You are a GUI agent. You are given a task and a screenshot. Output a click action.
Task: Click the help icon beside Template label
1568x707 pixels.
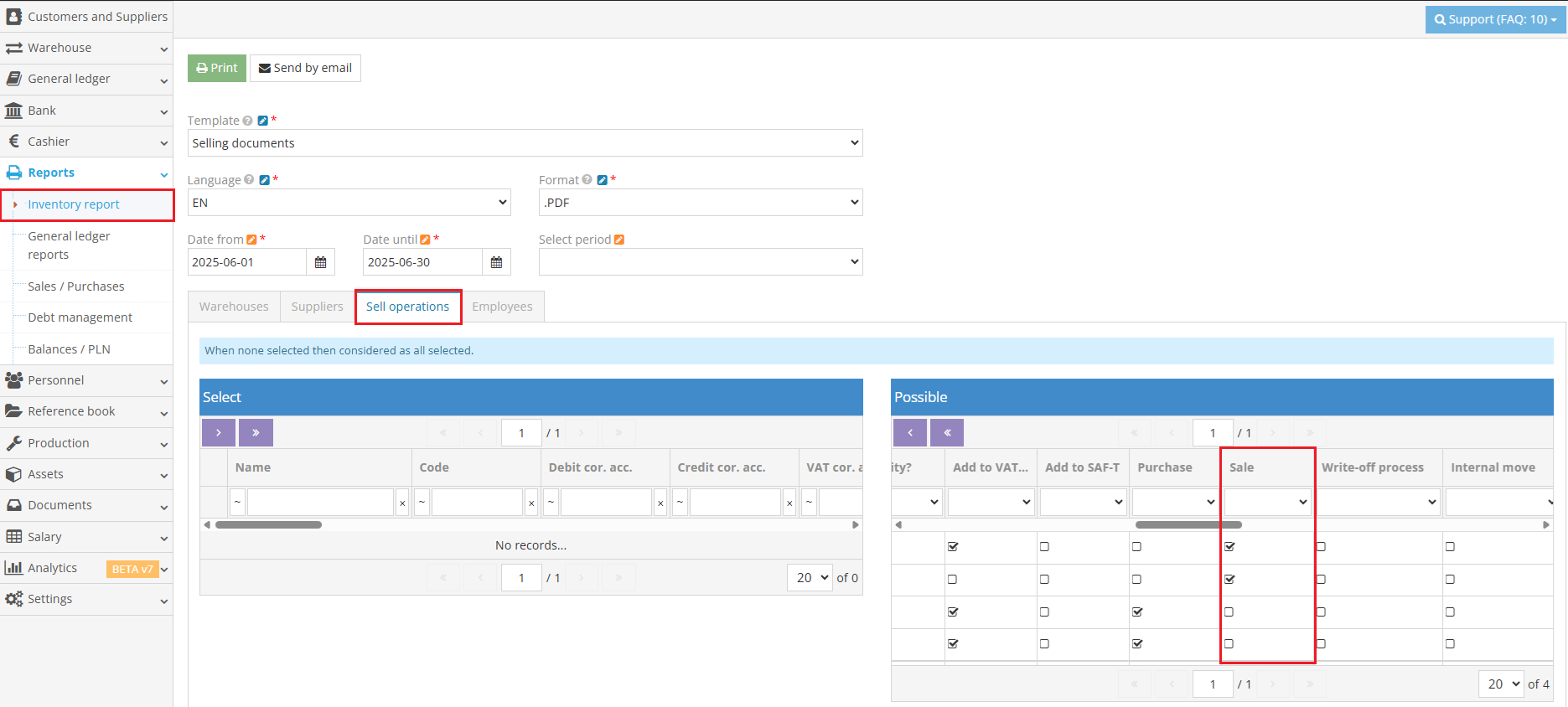click(x=248, y=121)
